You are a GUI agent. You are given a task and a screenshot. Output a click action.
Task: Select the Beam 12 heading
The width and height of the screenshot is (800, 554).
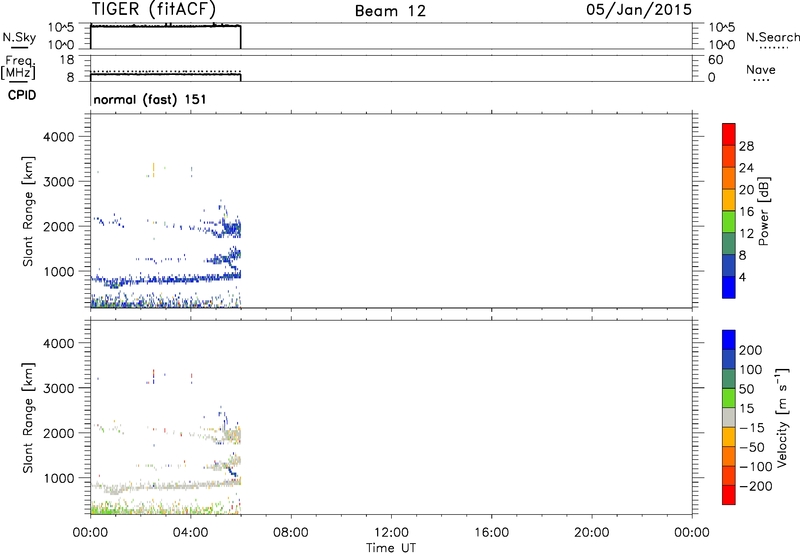[x=390, y=11]
